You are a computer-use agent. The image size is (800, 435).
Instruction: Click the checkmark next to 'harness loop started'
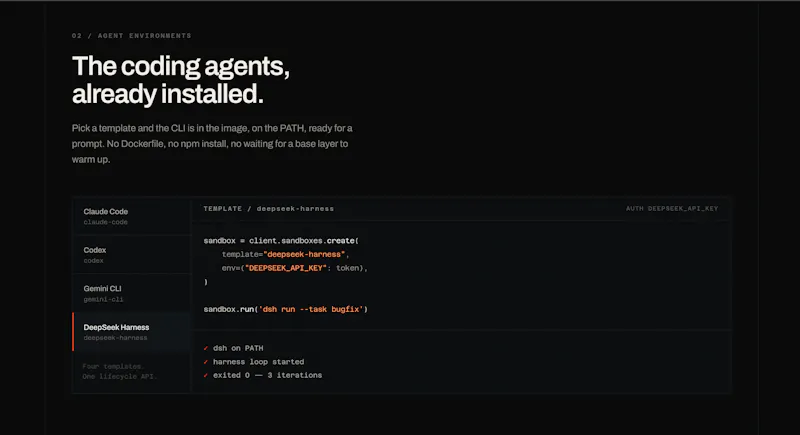(206, 362)
